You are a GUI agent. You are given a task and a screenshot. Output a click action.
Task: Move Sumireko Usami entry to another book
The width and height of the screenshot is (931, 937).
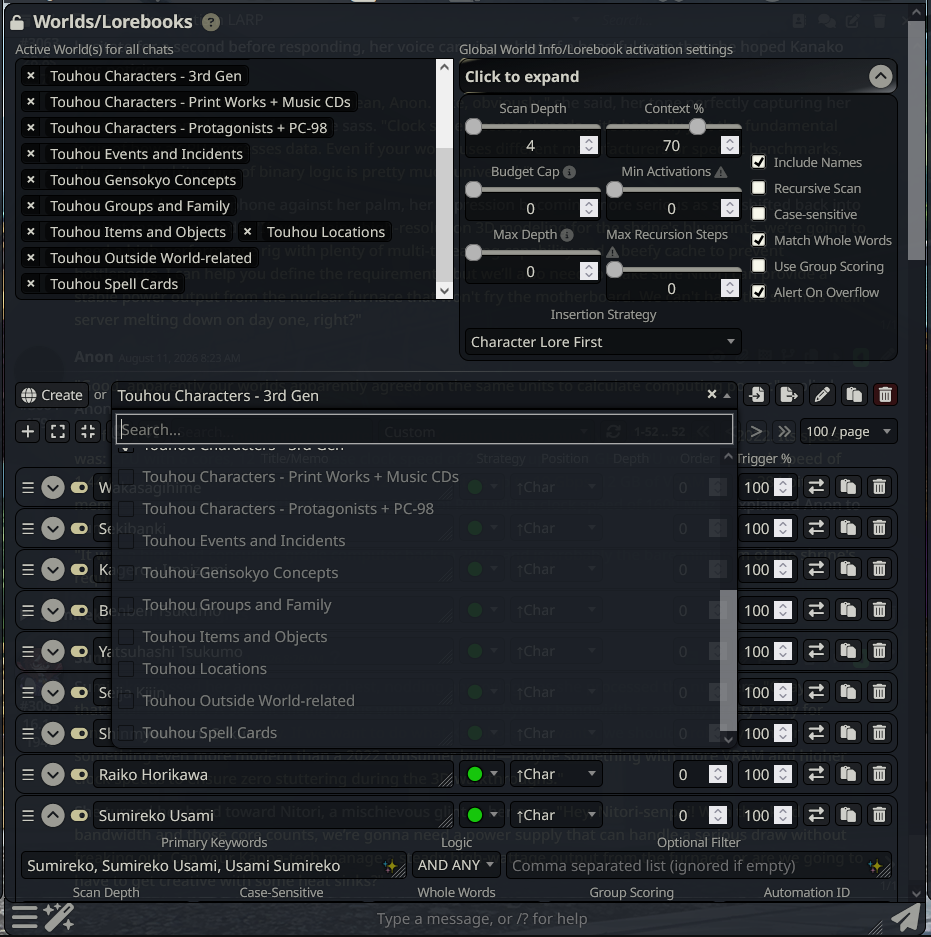point(816,815)
